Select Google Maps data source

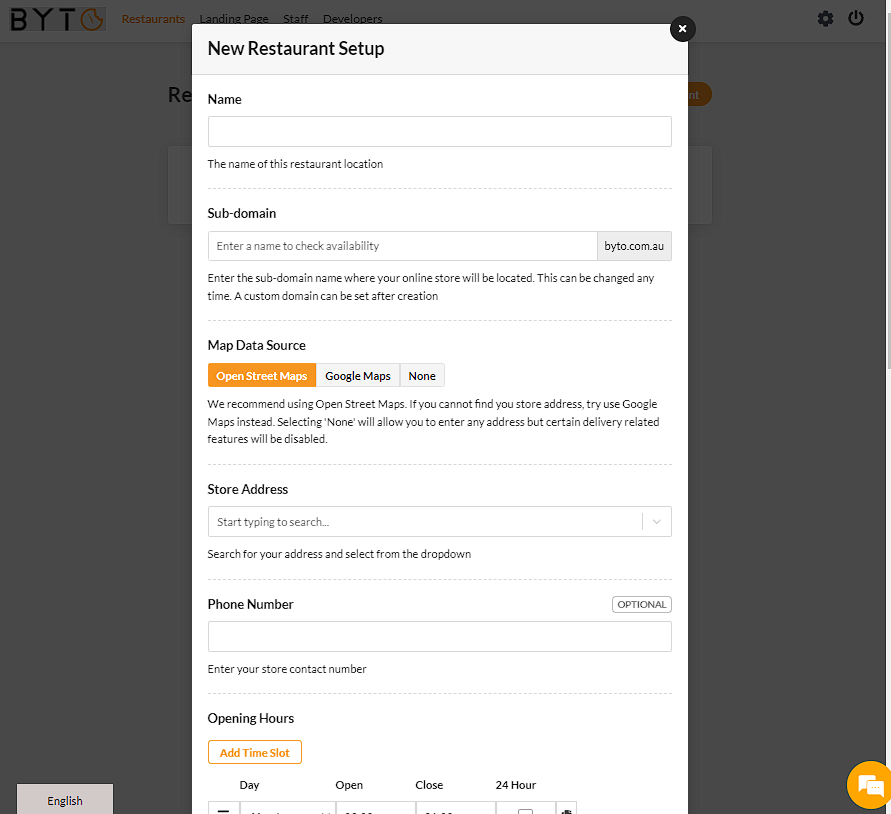(357, 376)
